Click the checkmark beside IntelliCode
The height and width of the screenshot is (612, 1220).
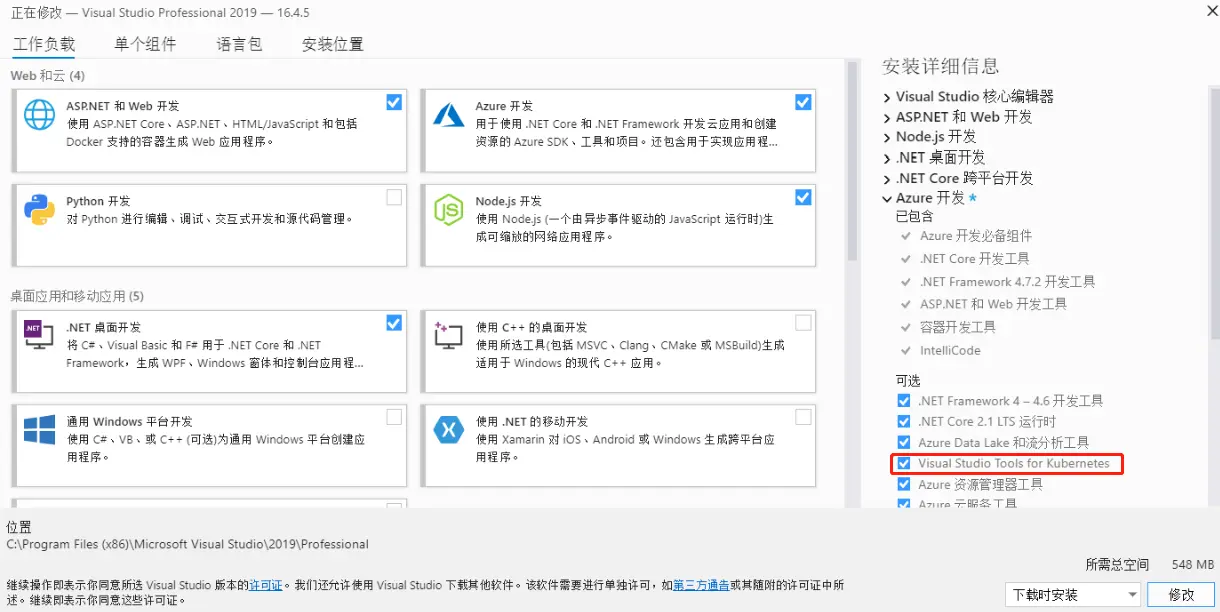point(906,350)
